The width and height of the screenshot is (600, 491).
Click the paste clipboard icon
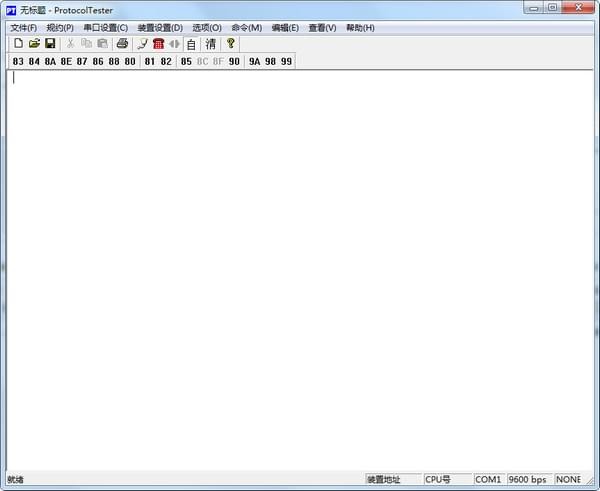(102, 44)
